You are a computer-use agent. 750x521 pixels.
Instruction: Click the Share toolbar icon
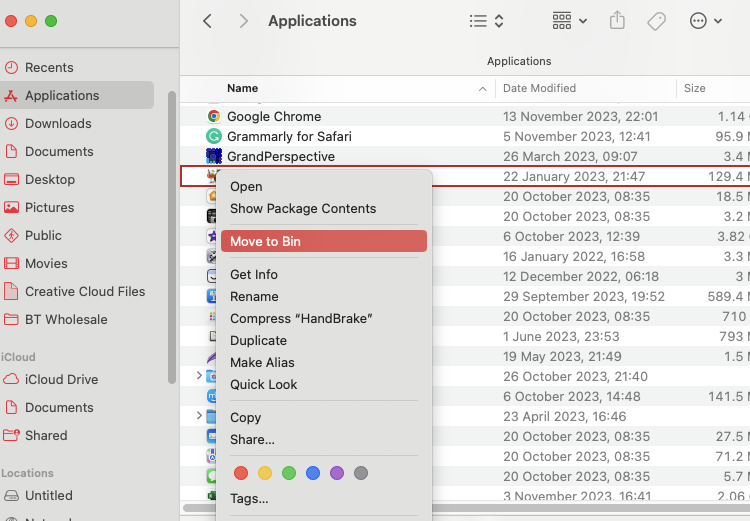pyautogui.click(x=617, y=21)
